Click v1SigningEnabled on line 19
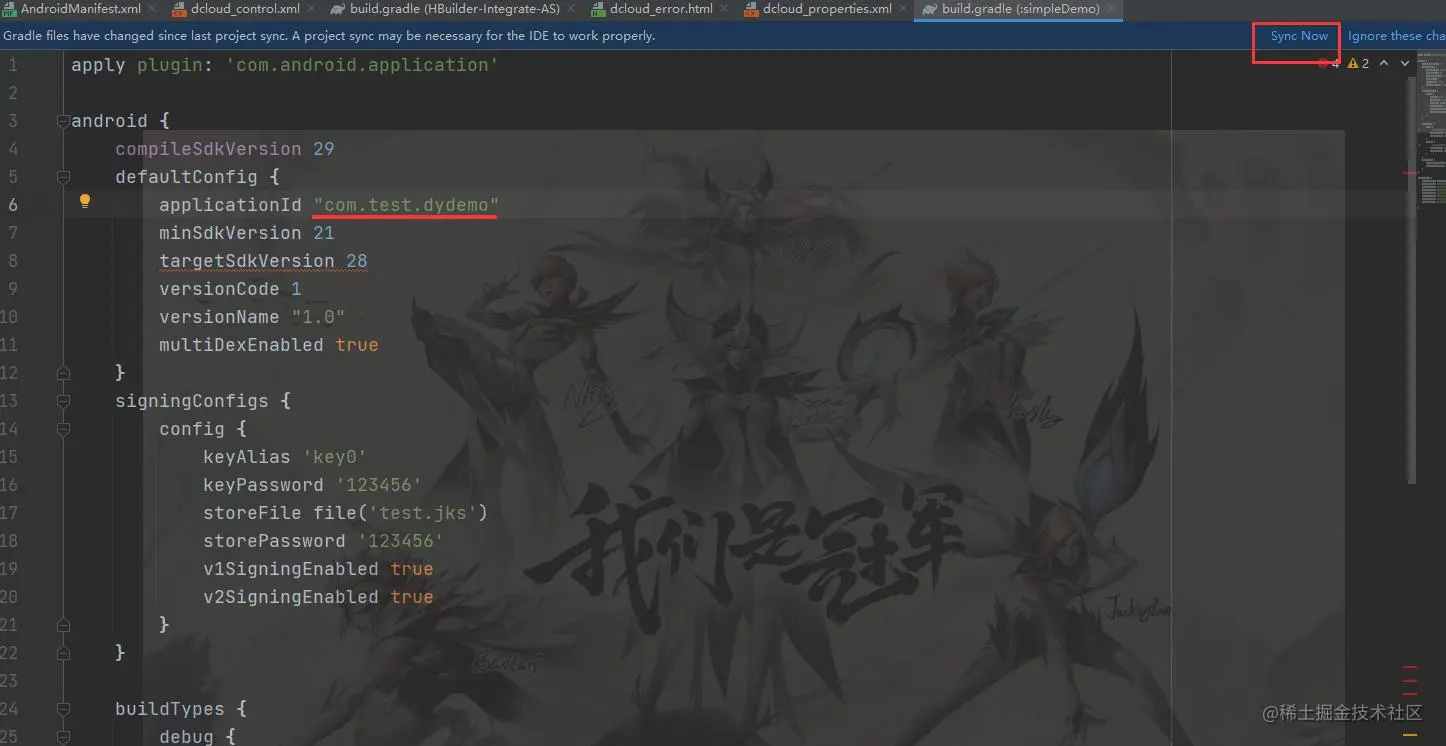1446x746 pixels. click(290, 569)
